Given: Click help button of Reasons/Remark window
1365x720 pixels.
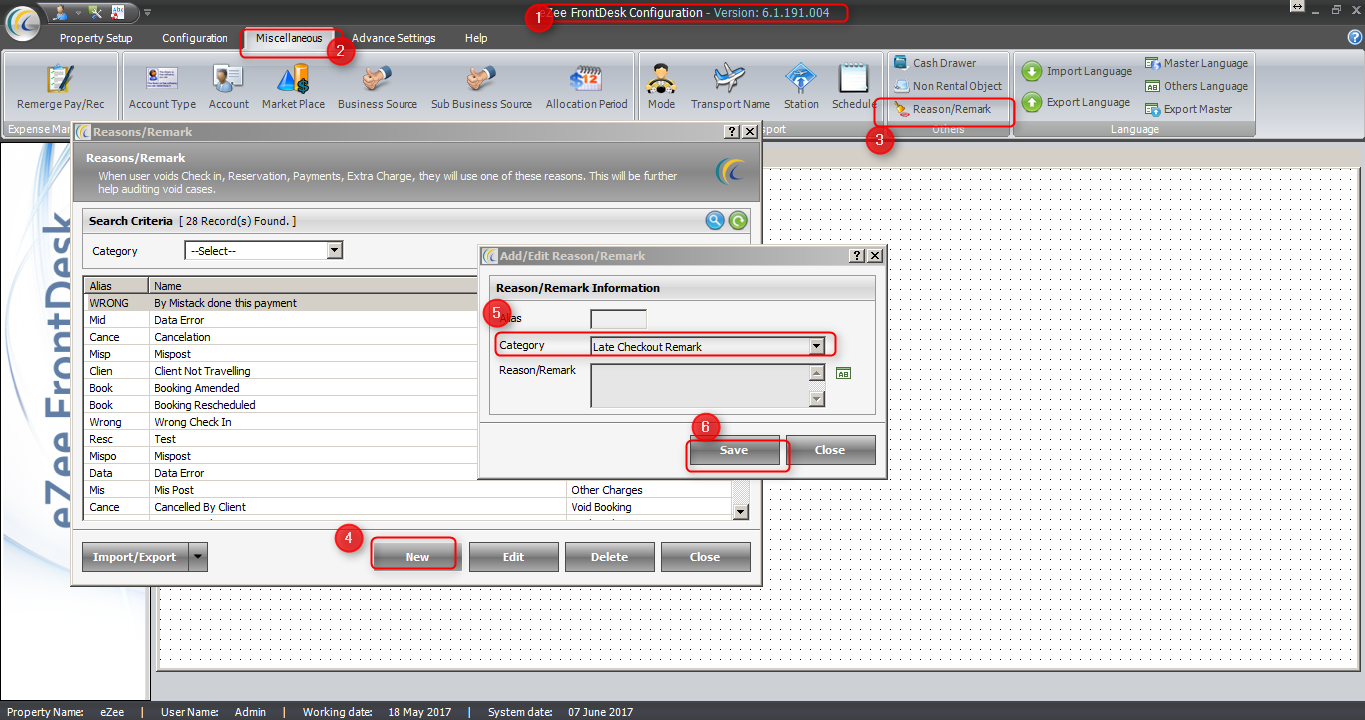Looking at the screenshot, I should click(x=732, y=131).
